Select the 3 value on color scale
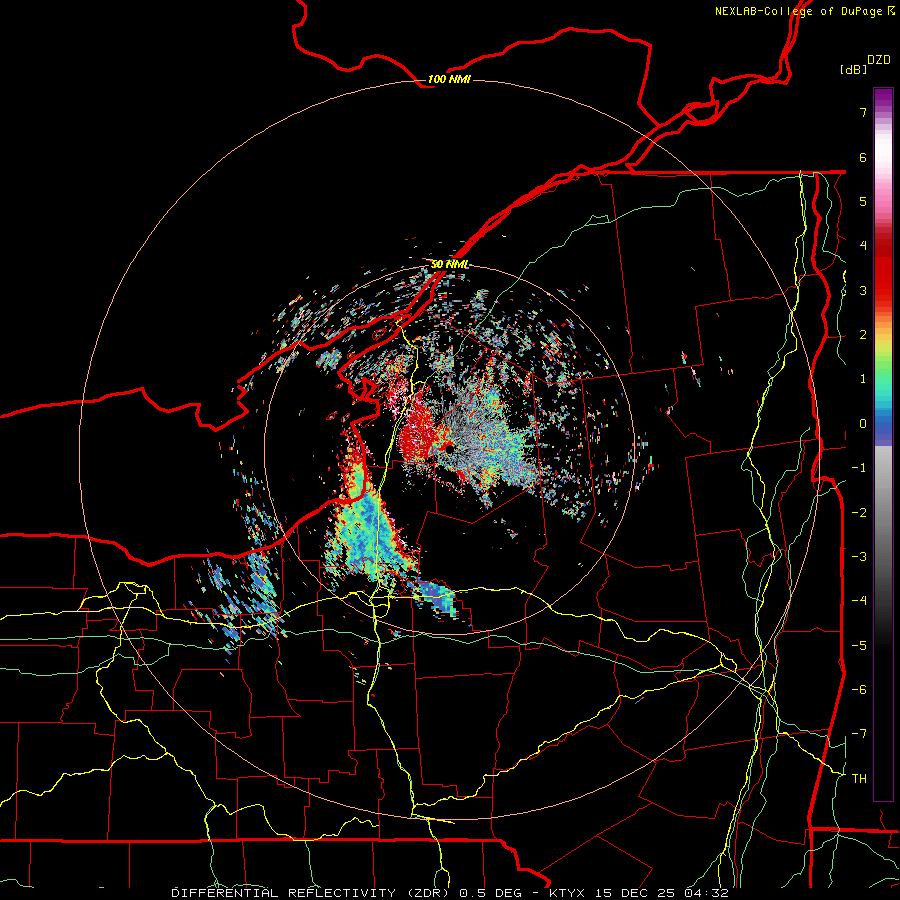This screenshot has height=900, width=900. coord(863,290)
